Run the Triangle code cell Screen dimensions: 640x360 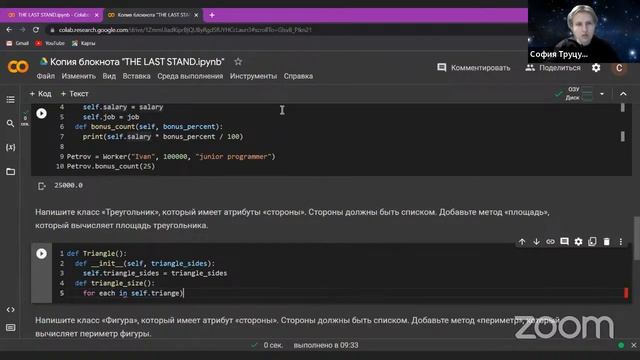tap(41, 253)
